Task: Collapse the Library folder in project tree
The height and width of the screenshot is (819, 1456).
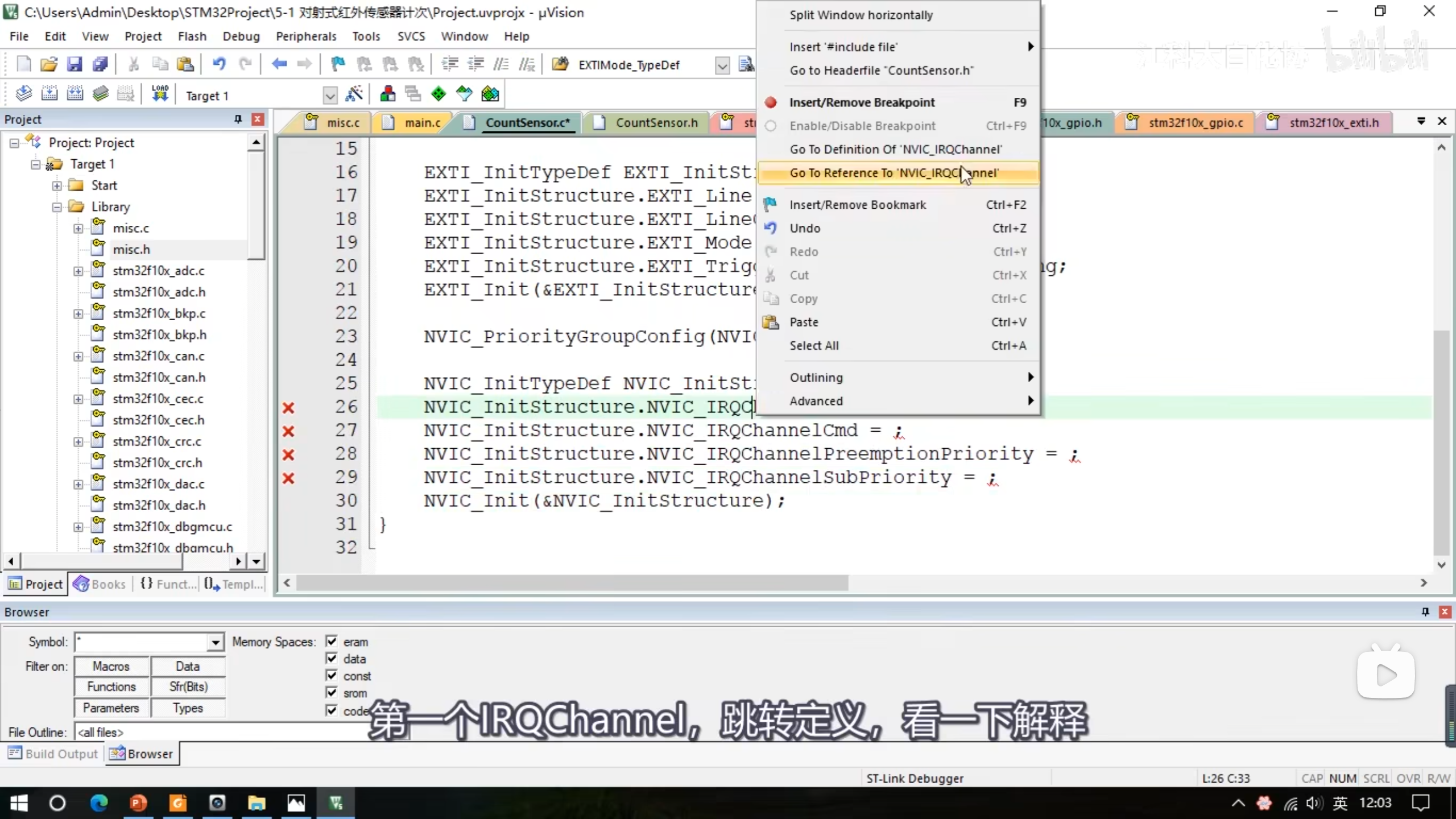Action: [57, 207]
